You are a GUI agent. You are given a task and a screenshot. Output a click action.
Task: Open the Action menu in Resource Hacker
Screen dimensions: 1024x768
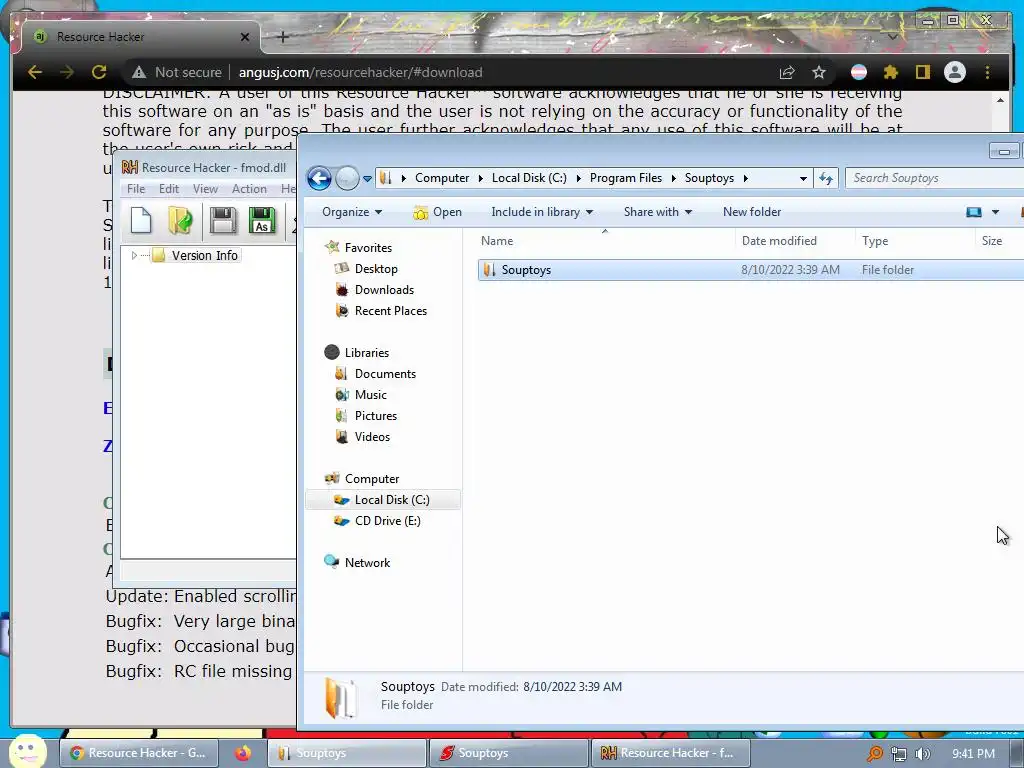249,189
